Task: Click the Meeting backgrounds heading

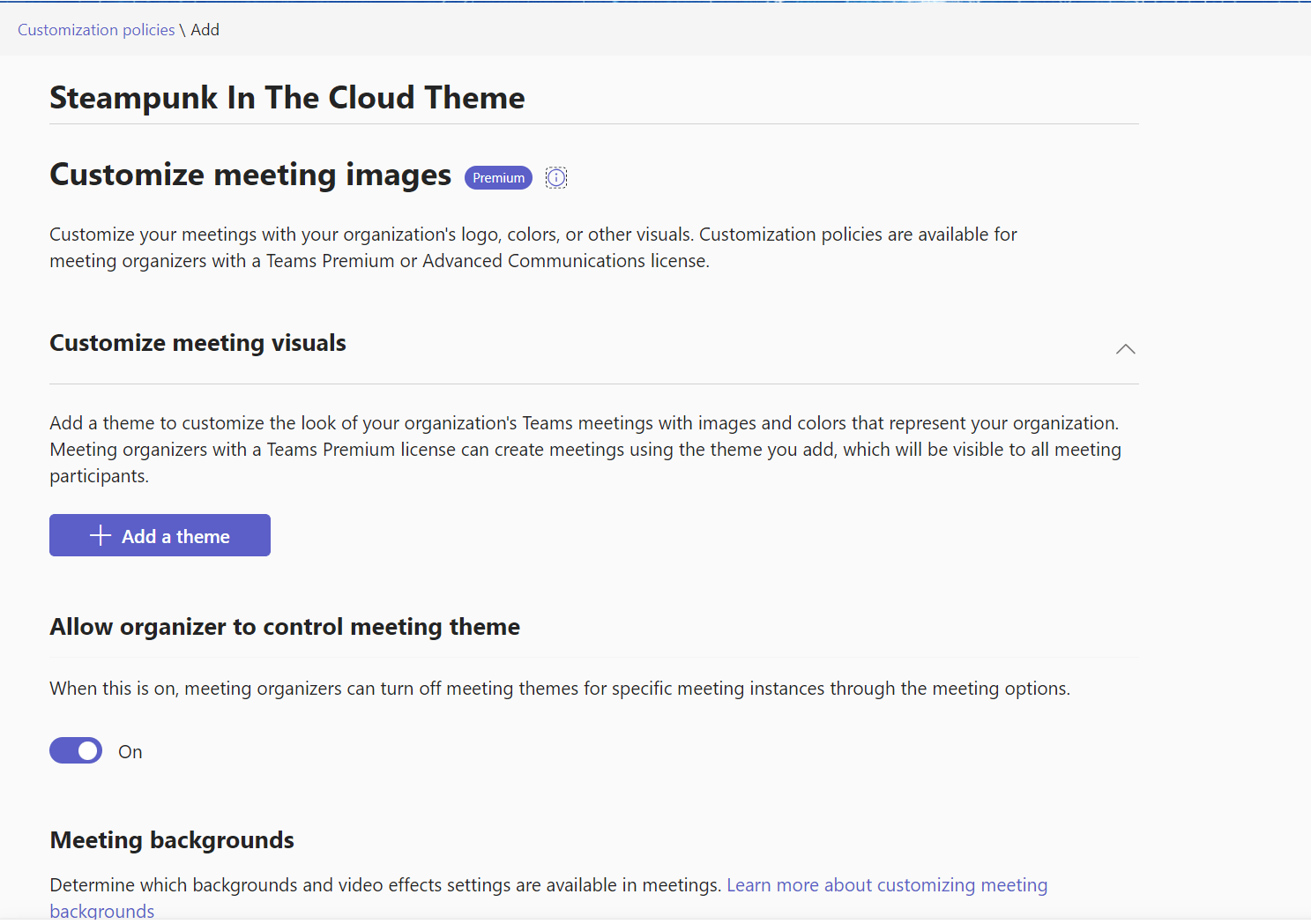Action: coord(172,840)
